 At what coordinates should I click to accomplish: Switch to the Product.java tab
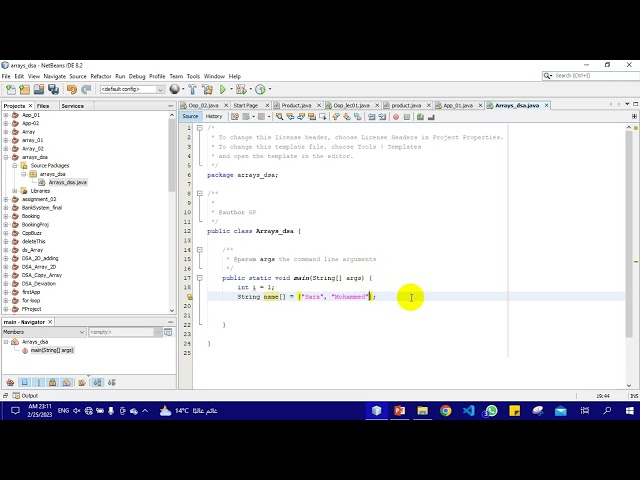295,105
